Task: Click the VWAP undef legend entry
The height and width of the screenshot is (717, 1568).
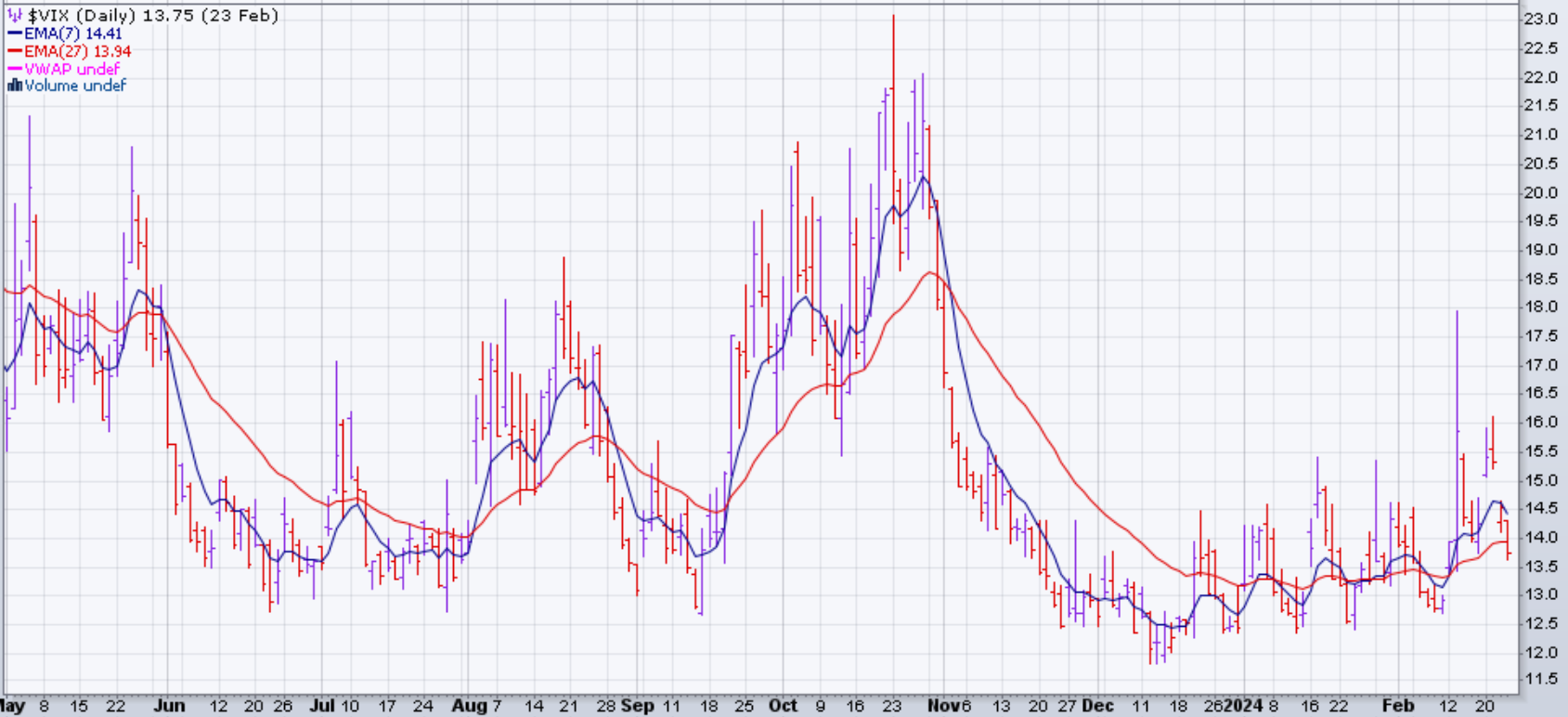Action: pyautogui.click(x=72, y=69)
